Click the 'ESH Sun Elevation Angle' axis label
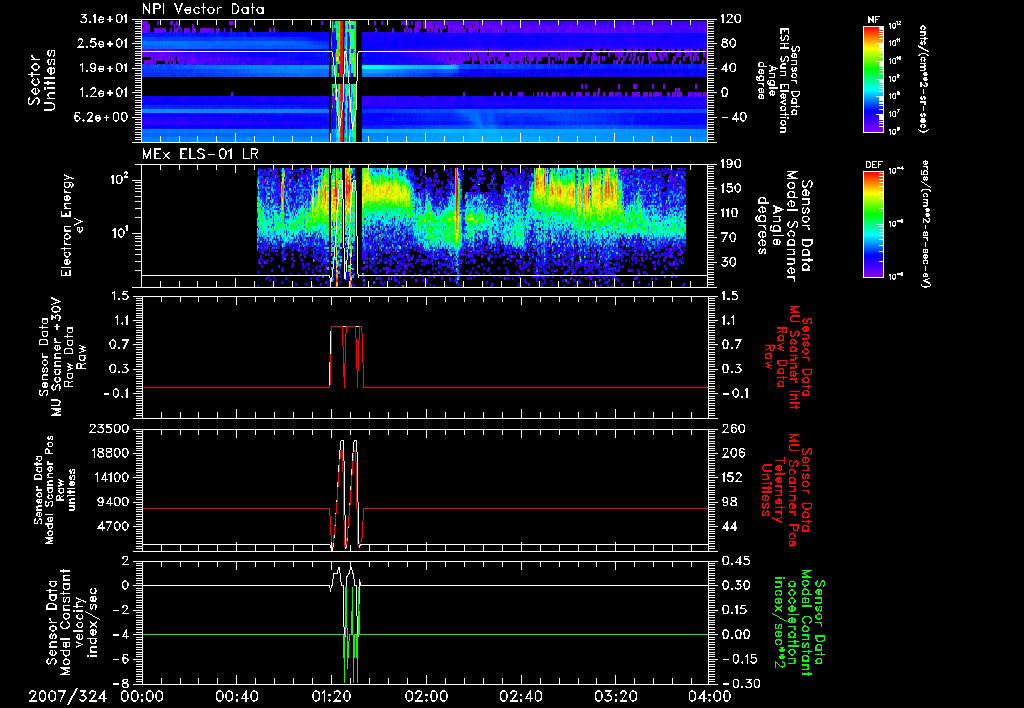Viewport: 1024px width, 708px height. tap(777, 80)
